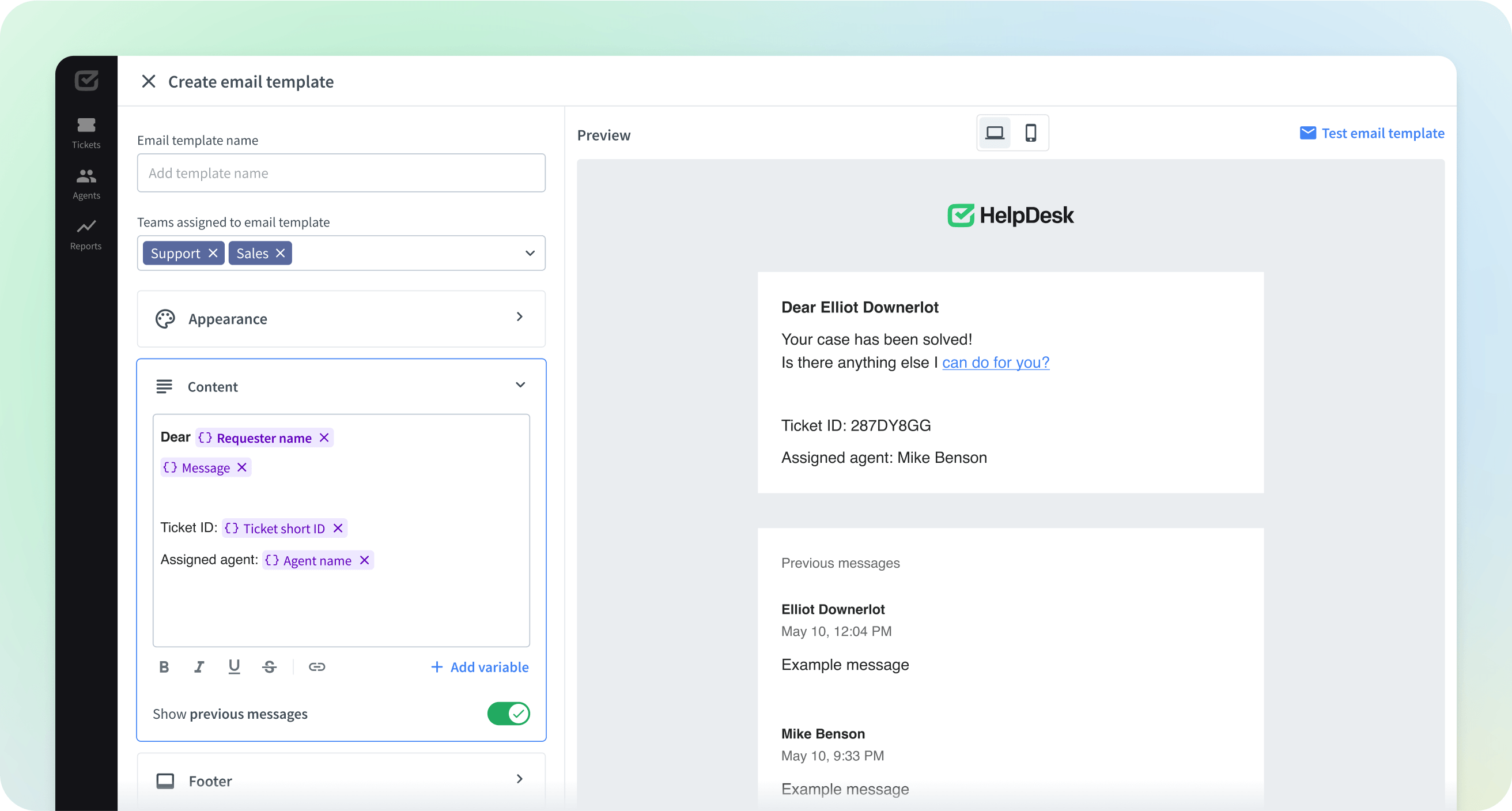Apply underline formatting to text
1512x811 pixels.
[x=233, y=666]
